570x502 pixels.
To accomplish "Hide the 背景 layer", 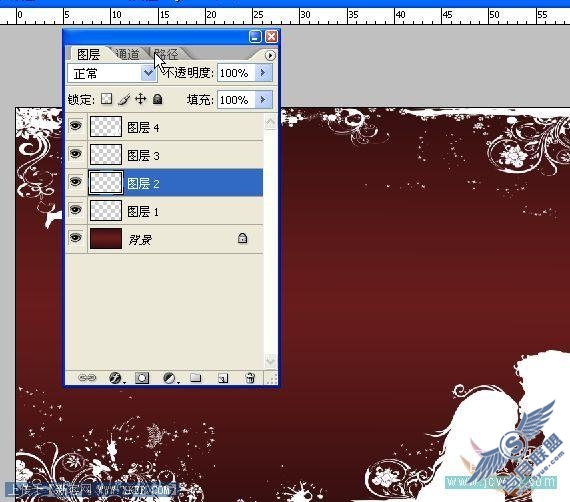I will coord(76,238).
